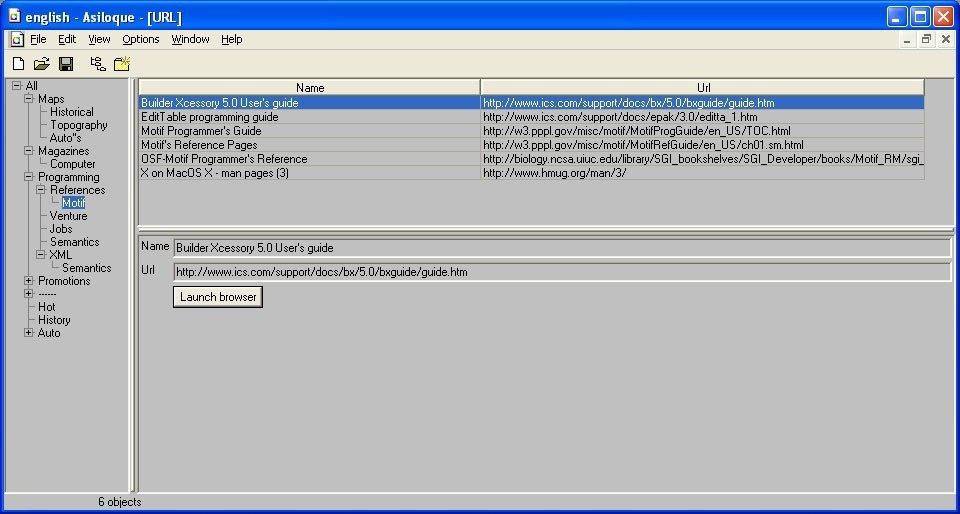Open the File menu

point(38,40)
